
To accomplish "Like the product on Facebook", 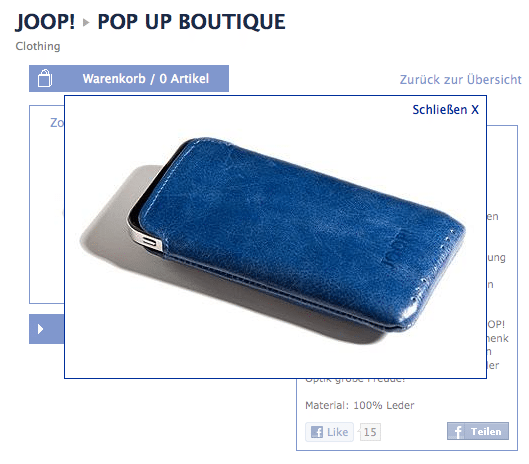I will [329, 432].
